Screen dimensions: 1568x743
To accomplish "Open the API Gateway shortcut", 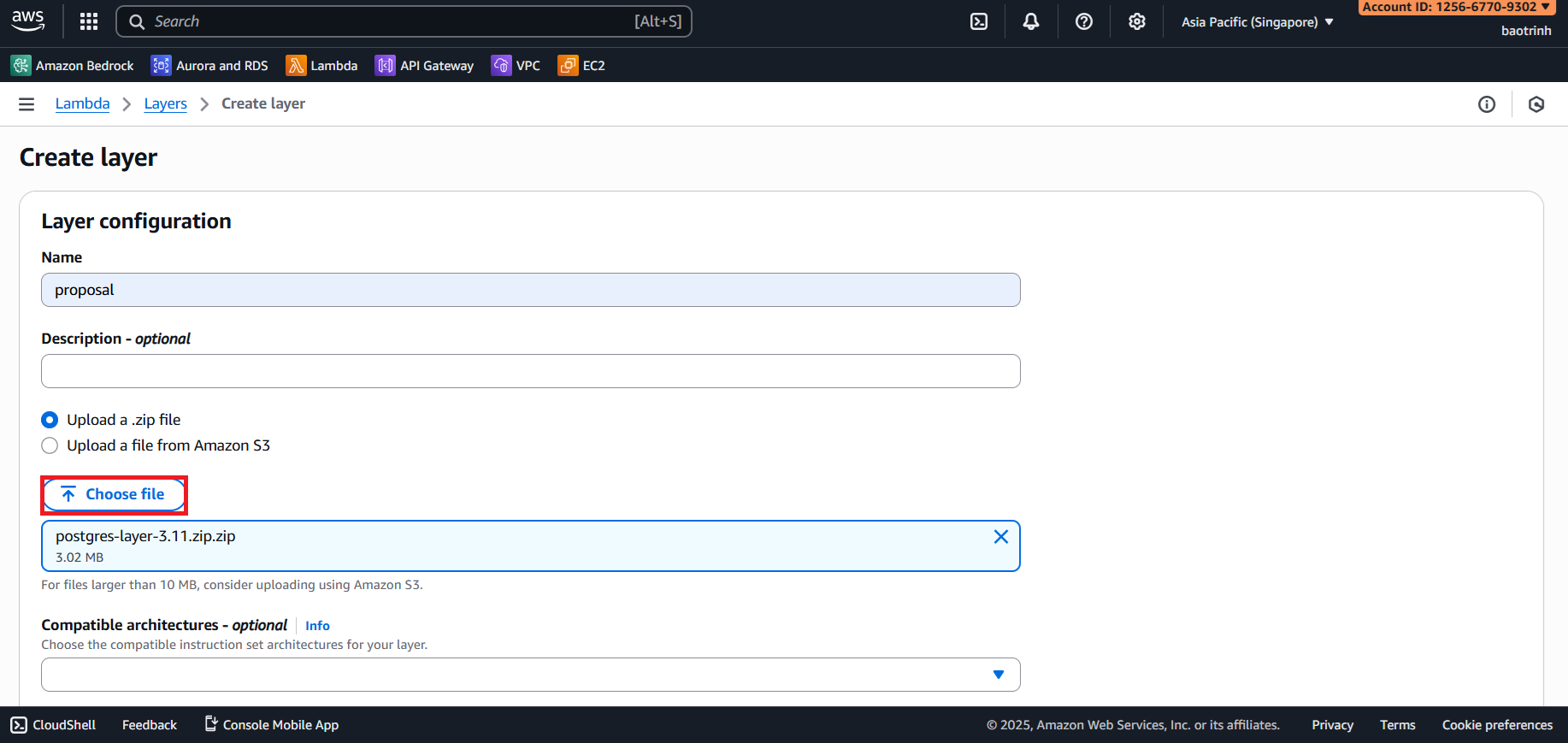I will pyautogui.click(x=424, y=65).
